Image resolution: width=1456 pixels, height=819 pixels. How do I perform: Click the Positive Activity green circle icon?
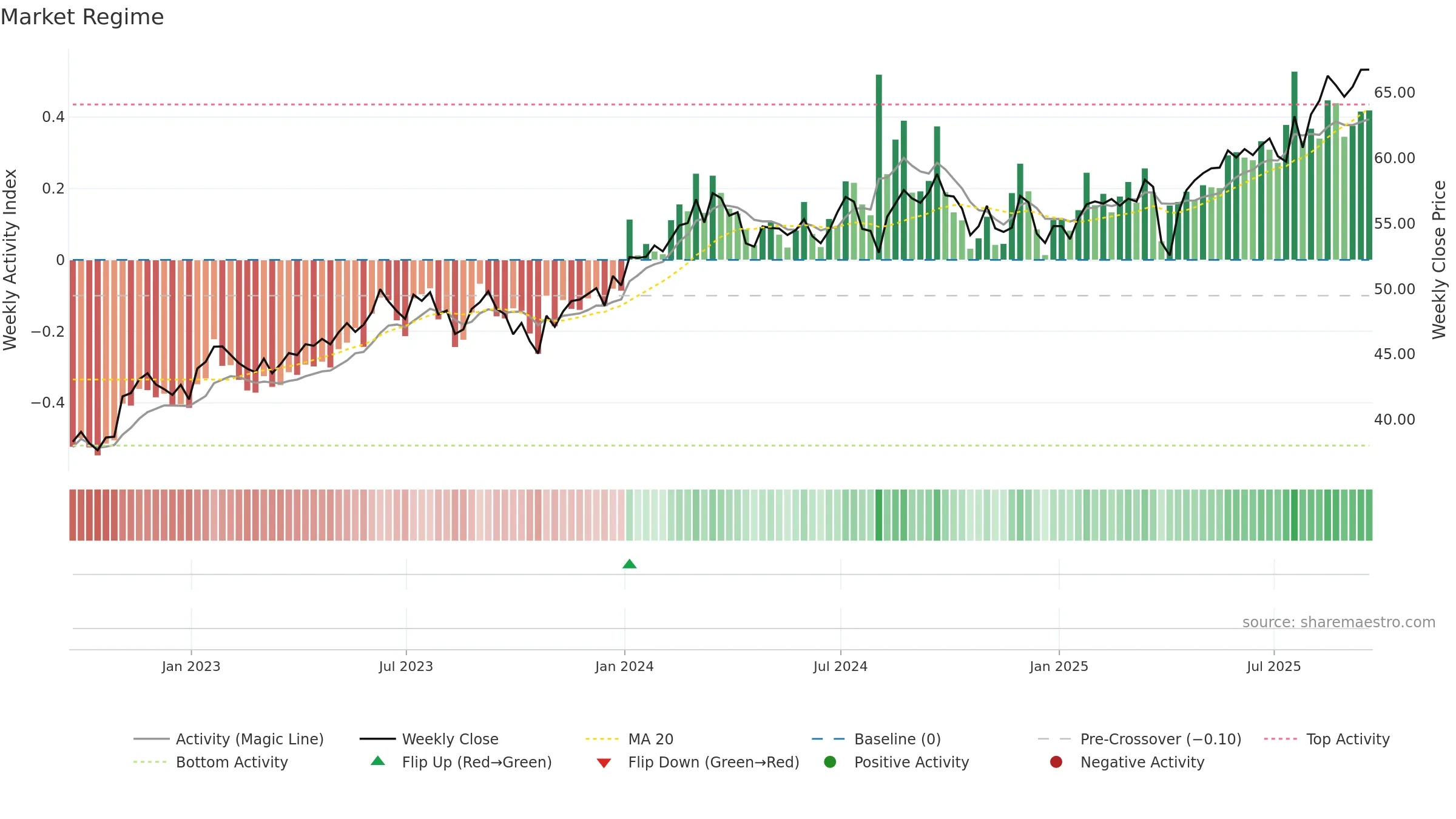tap(830, 761)
